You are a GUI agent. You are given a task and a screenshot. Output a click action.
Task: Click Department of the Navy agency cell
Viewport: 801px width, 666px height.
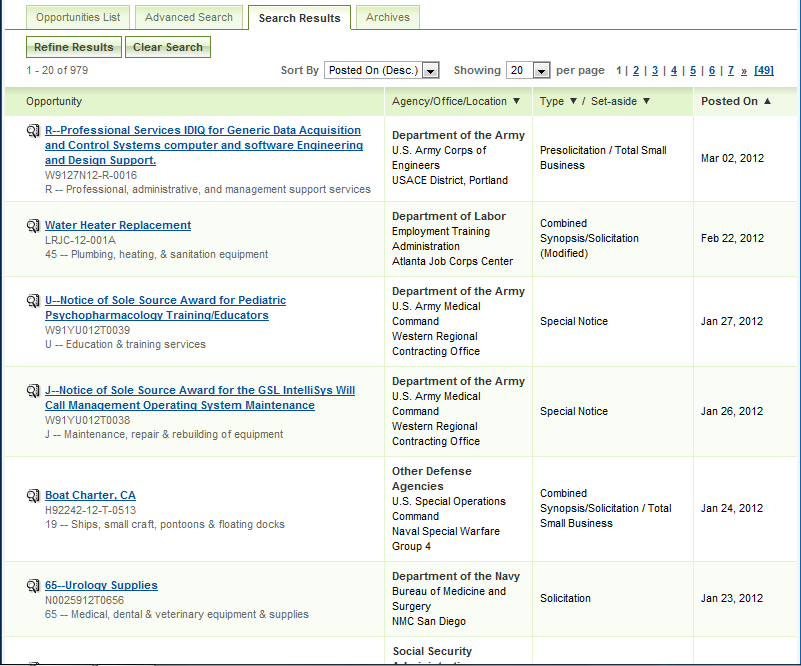(x=458, y=598)
